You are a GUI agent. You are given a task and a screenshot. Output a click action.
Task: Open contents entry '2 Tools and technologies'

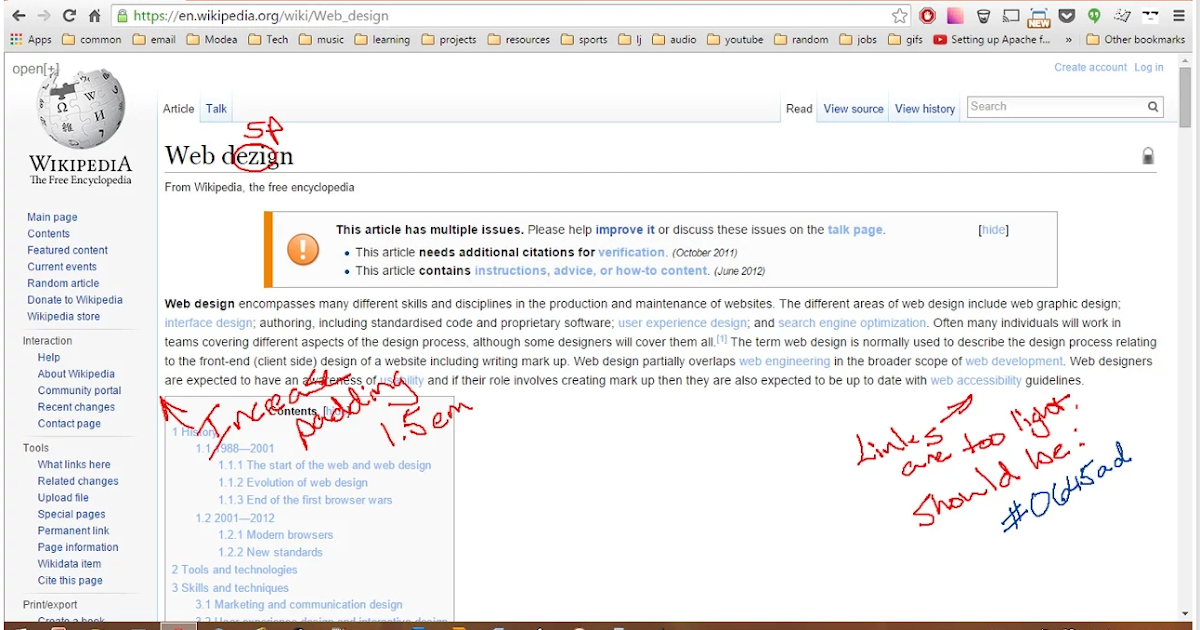tap(234, 570)
